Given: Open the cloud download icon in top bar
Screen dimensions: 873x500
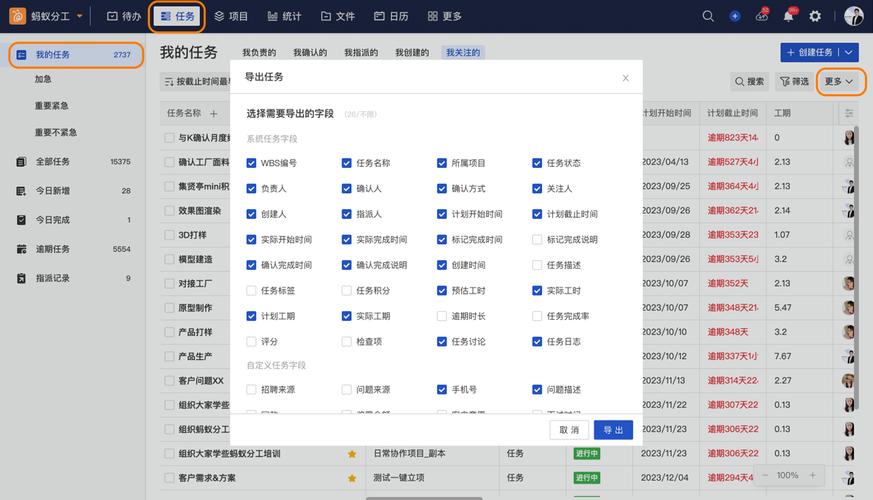Looking at the screenshot, I should click(x=762, y=16).
